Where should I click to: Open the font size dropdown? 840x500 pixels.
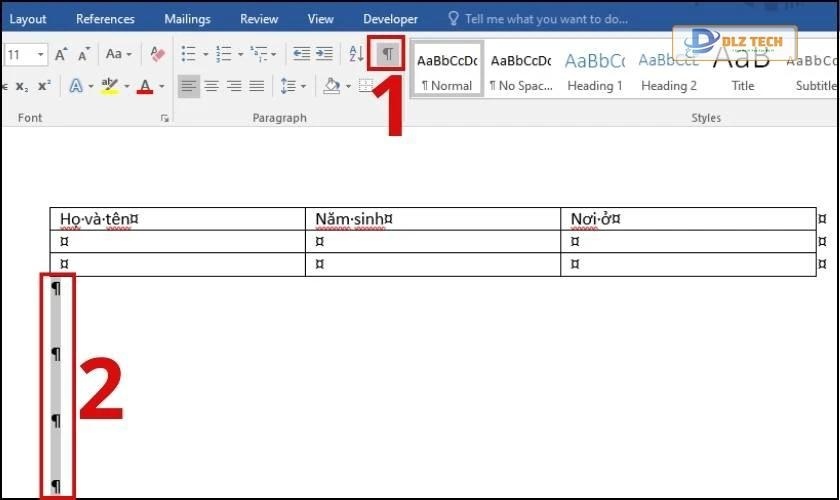tap(41, 54)
